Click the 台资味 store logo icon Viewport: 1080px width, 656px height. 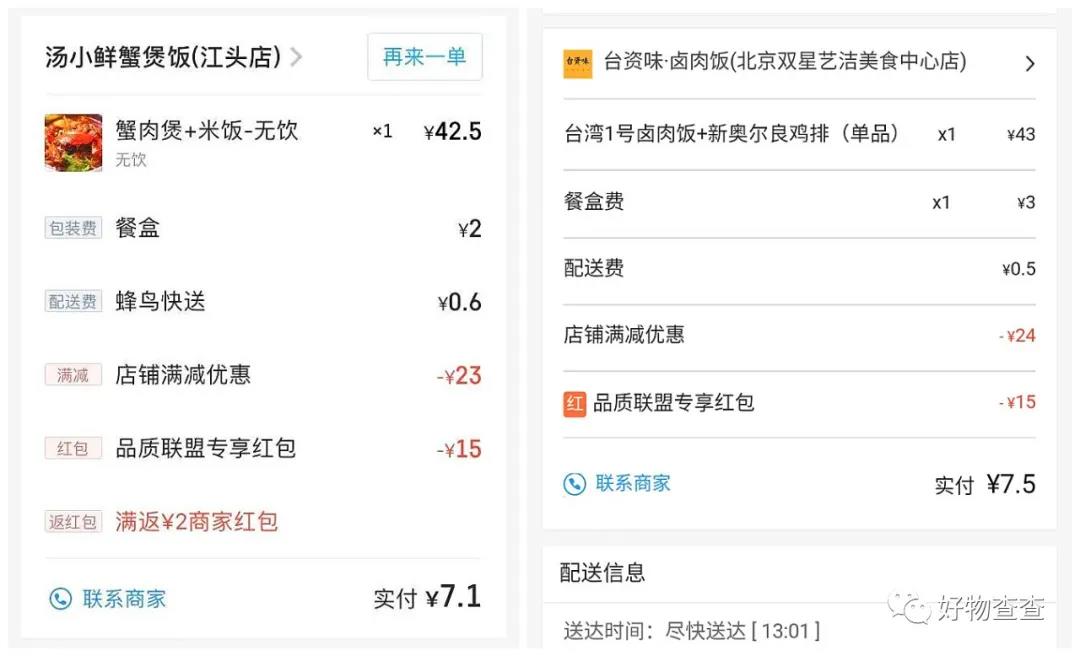(x=578, y=63)
